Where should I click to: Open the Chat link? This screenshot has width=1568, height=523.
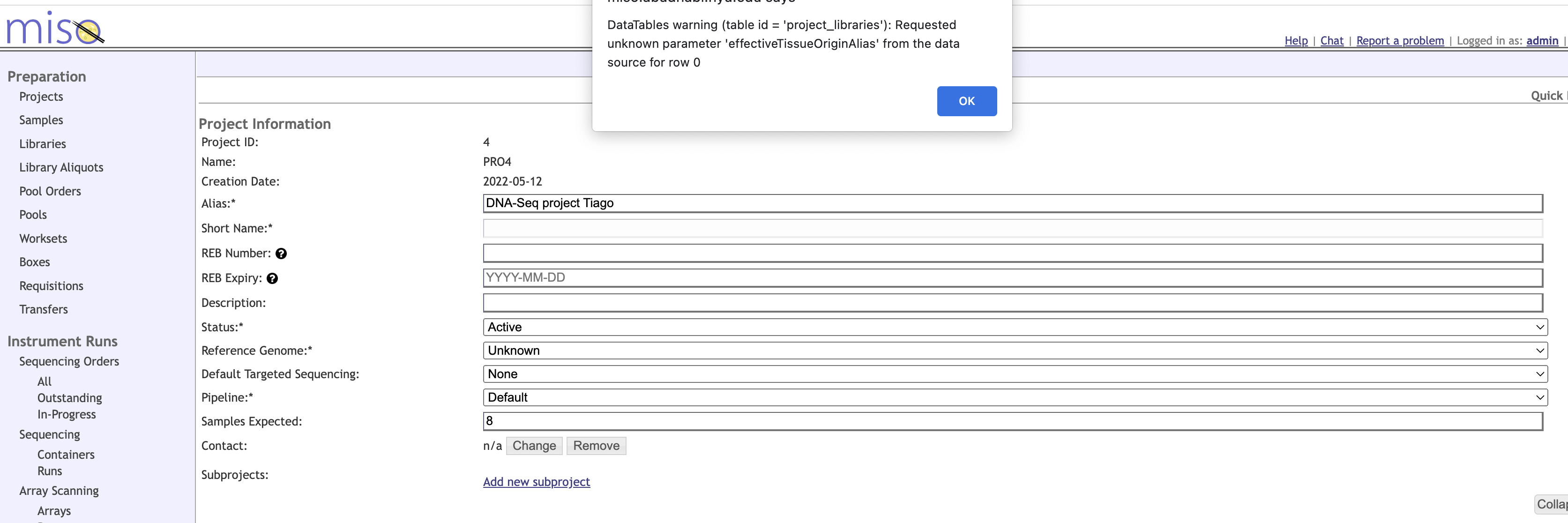point(1332,41)
